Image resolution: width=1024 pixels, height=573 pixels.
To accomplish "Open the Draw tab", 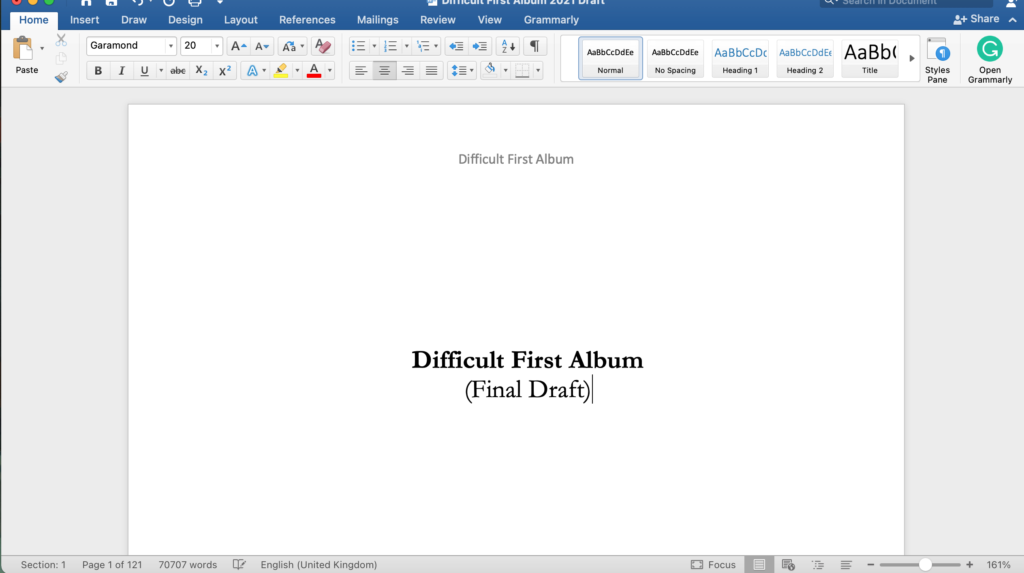I will point(134,20).
